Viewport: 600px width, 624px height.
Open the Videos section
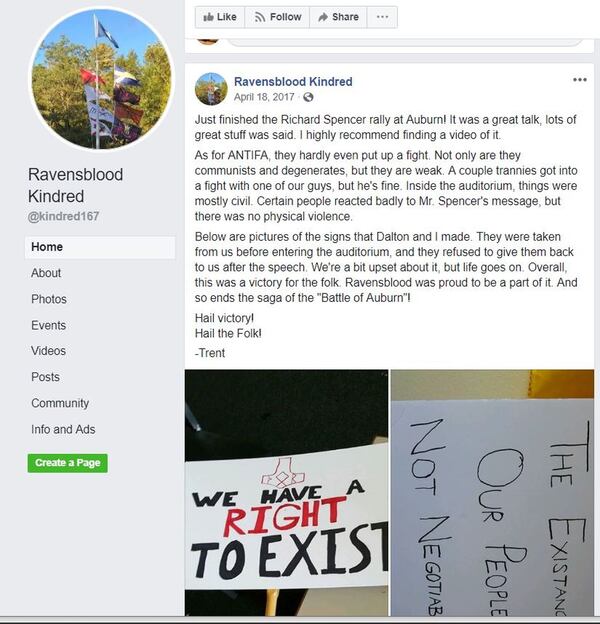pyautogui.click(x=49, y=351)
